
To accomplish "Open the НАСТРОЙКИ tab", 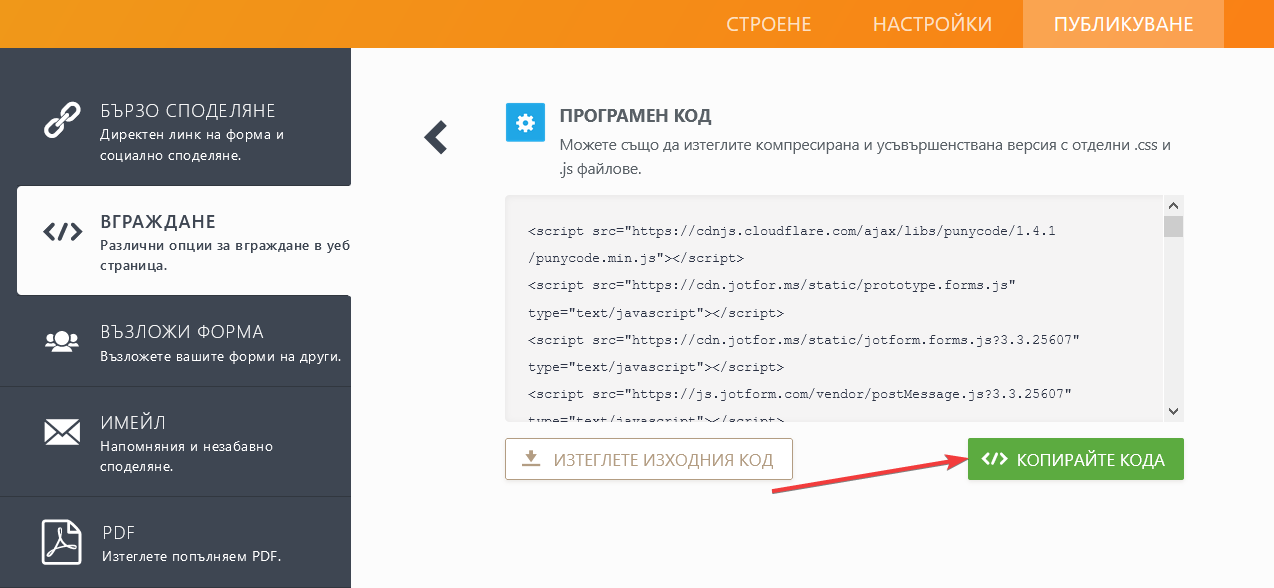I will (932, 24).
